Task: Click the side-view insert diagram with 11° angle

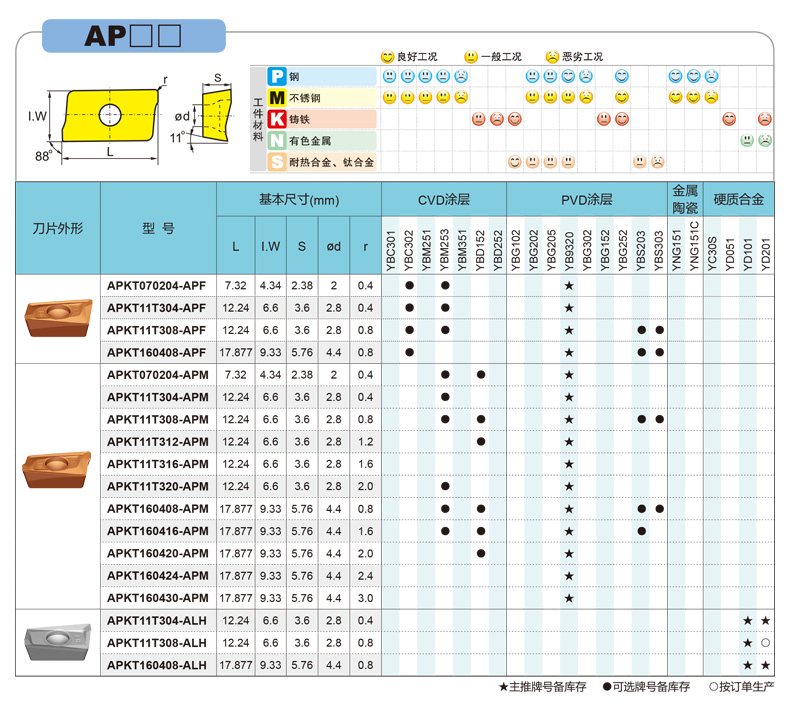Action: click(x=217, y=113)
